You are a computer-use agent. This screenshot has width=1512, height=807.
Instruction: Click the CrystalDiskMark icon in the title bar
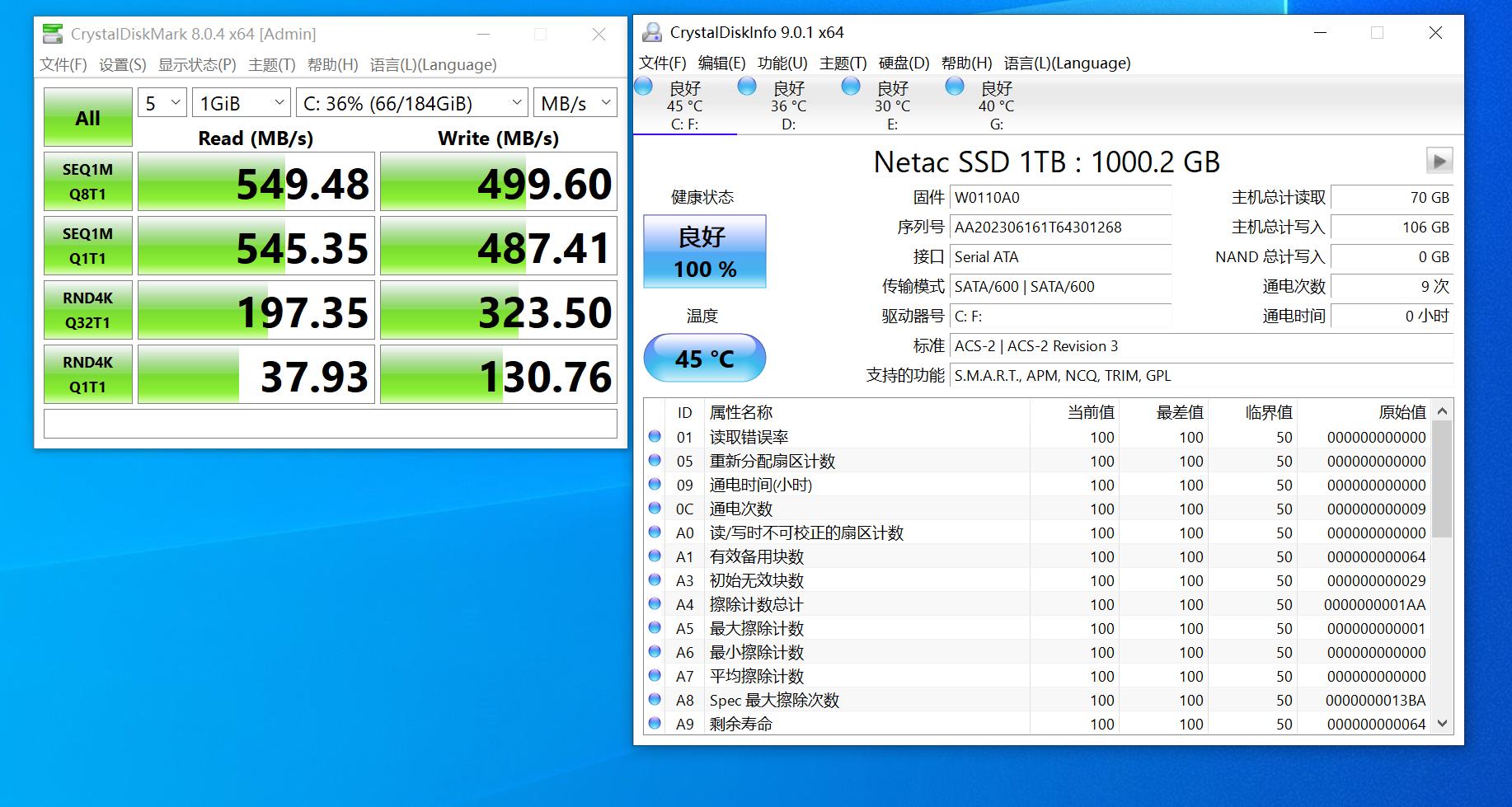click(52, 34)
